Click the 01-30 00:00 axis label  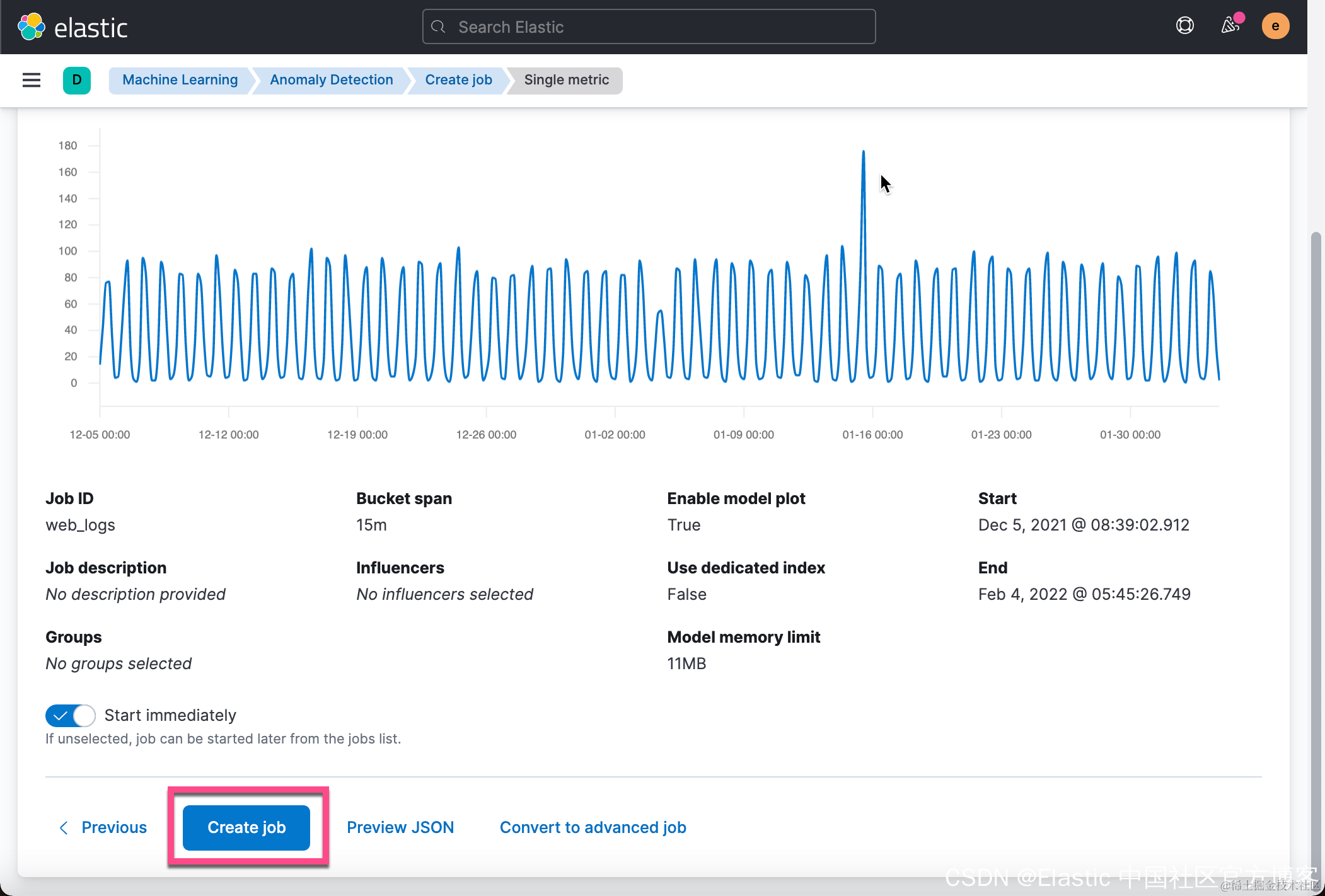(x=1130, y=435)
